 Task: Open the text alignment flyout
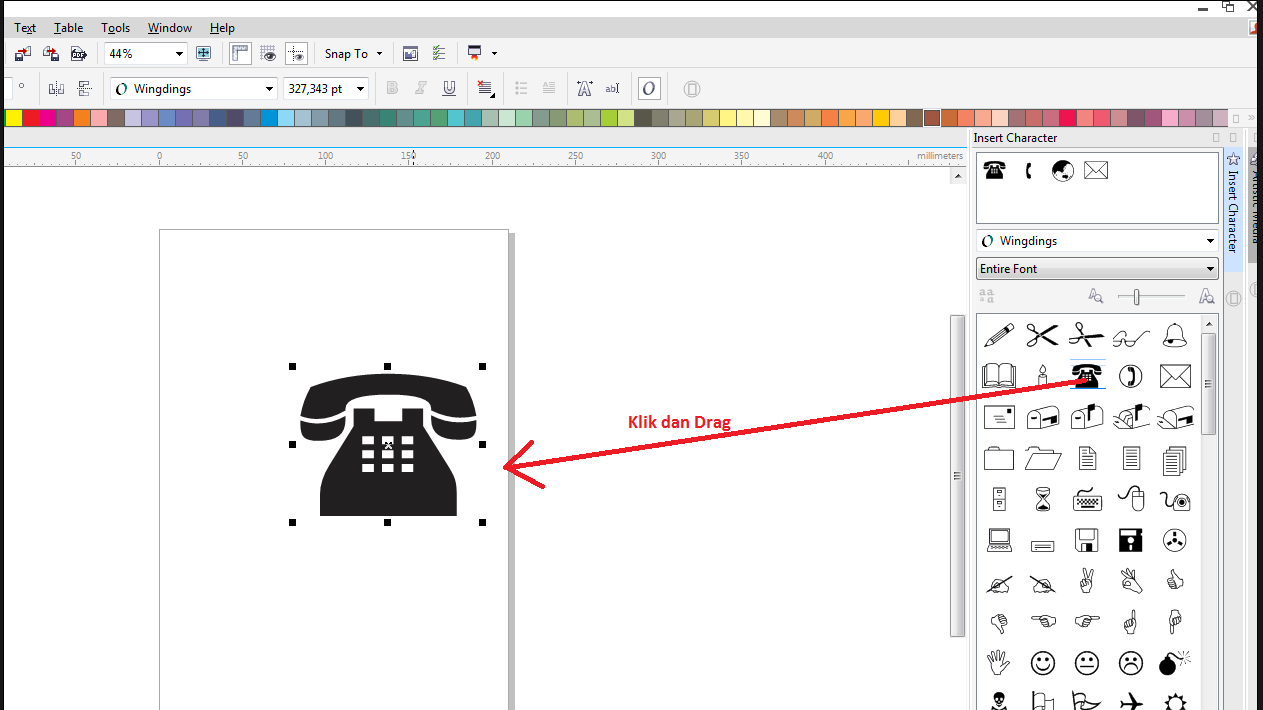(486, 89)
